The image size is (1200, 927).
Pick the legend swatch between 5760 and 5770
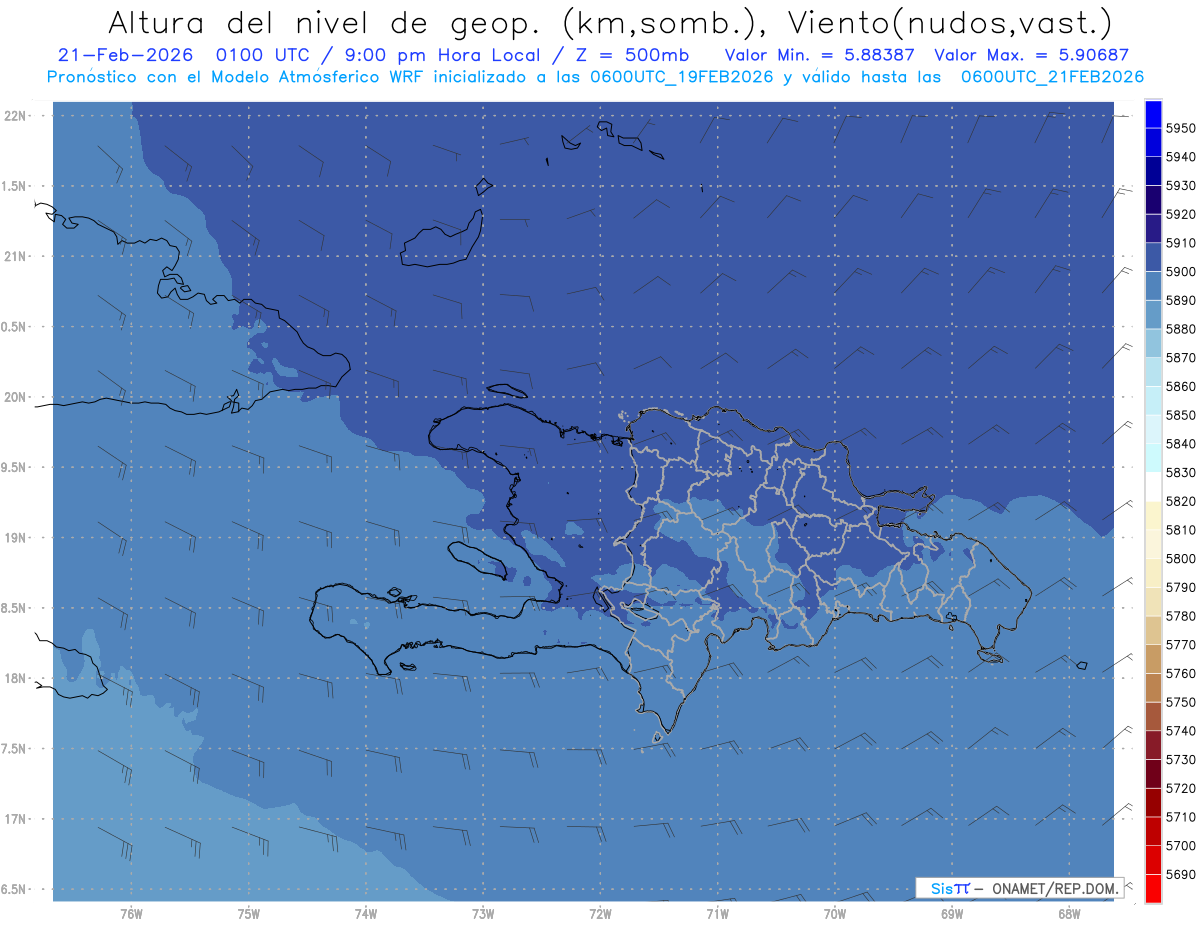[1153, 659]
